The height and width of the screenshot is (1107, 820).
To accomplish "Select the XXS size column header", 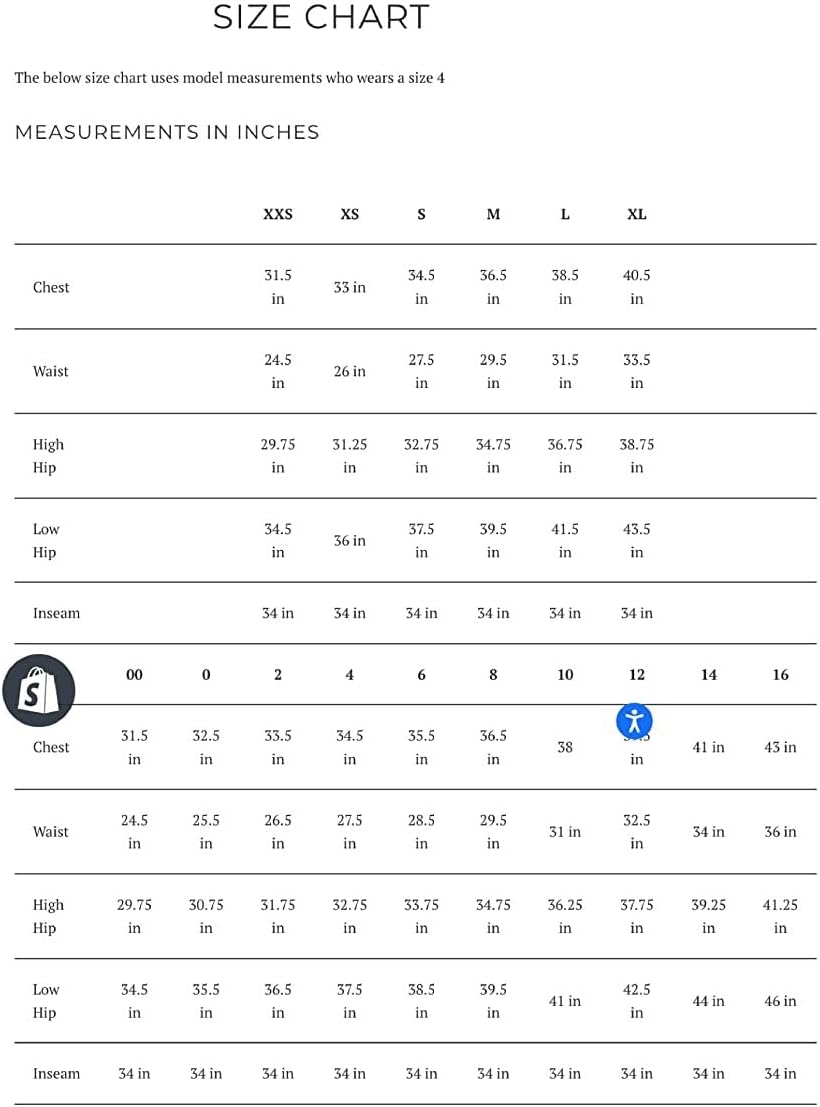I will [x=278, y=214].
